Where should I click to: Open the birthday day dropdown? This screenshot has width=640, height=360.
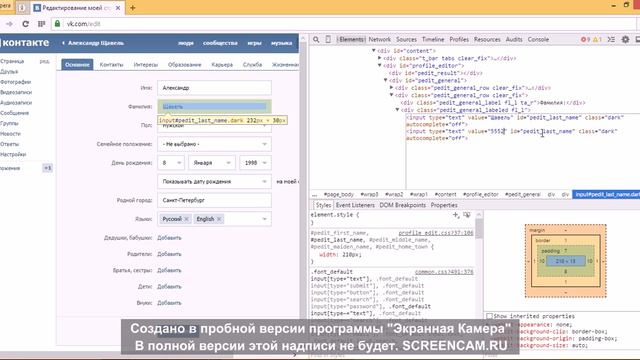[x=171, y=163]
